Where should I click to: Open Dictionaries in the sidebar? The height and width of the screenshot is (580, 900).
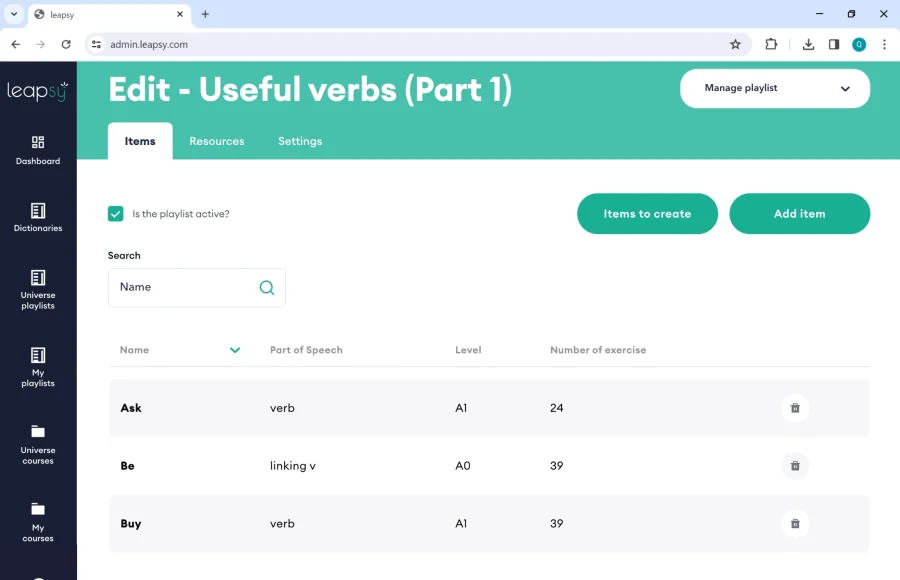tap(38, 218)
